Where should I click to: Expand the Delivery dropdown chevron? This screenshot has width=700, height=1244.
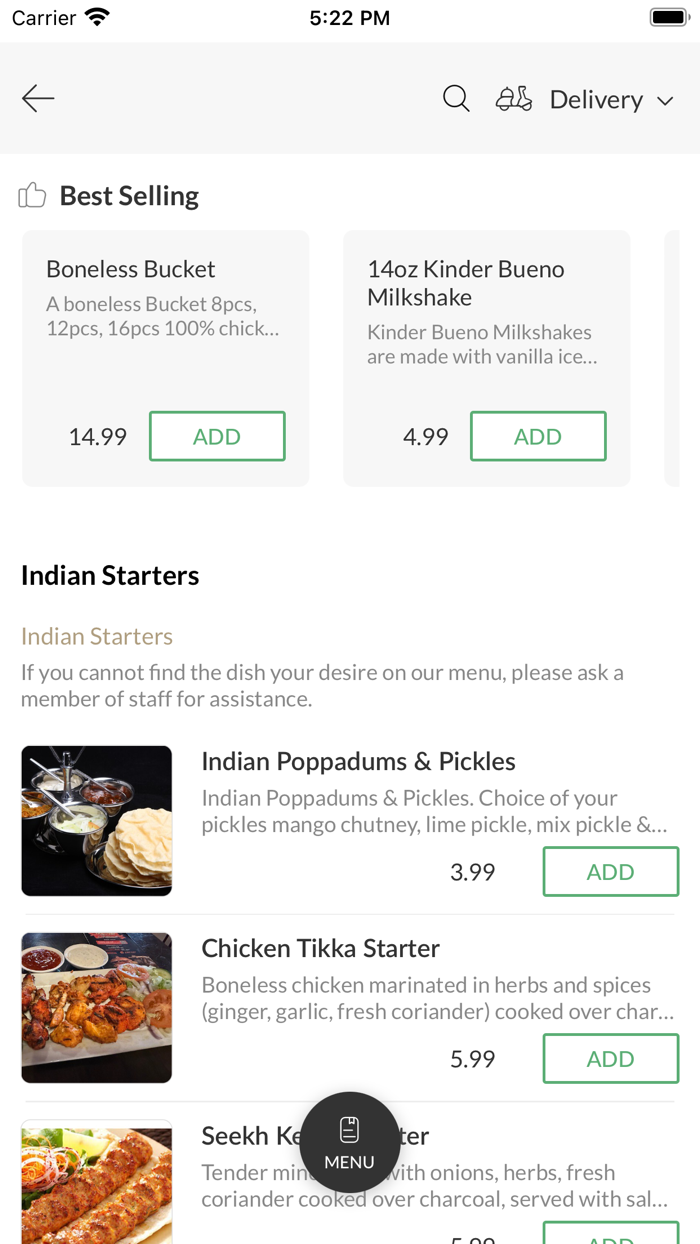coord(665,101)
